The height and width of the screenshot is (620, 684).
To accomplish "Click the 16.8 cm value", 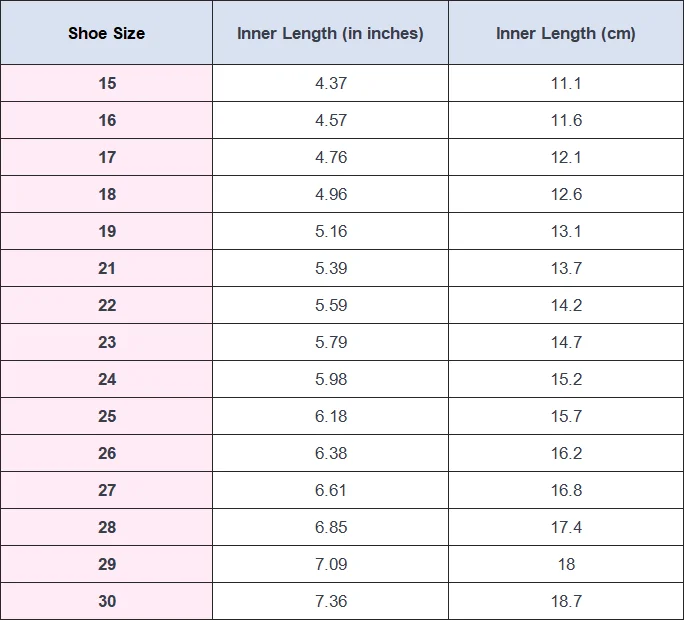I will pyautogui.click(x=566, y=490).
